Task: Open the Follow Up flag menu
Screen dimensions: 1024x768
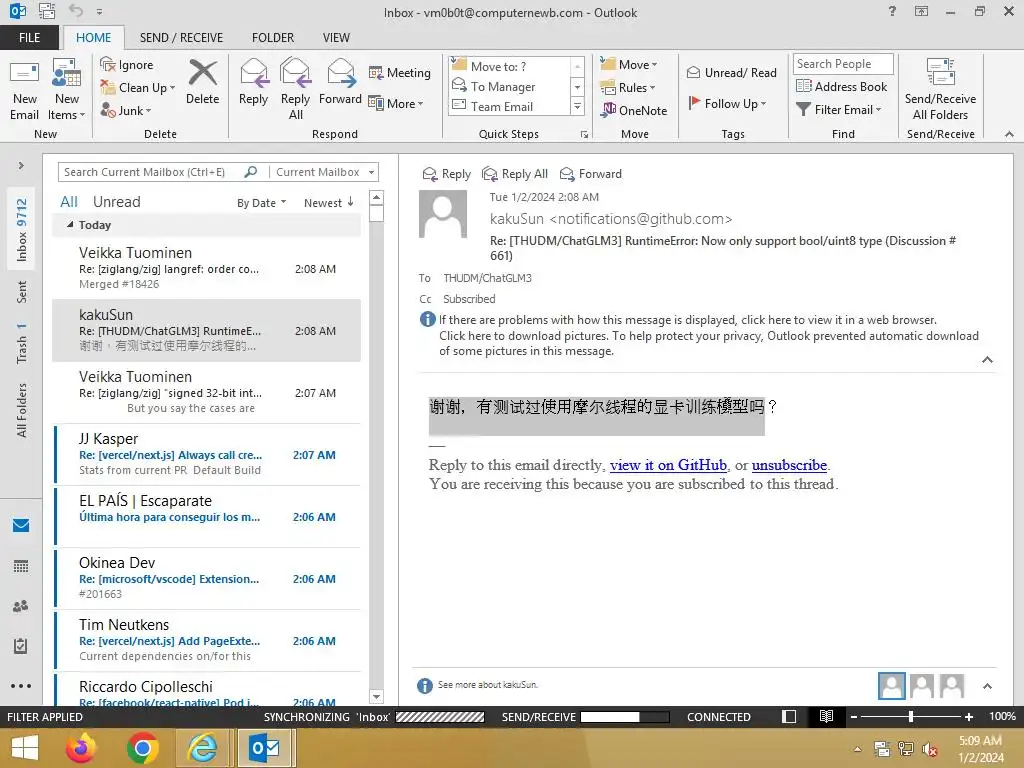Action: point(727,103)
